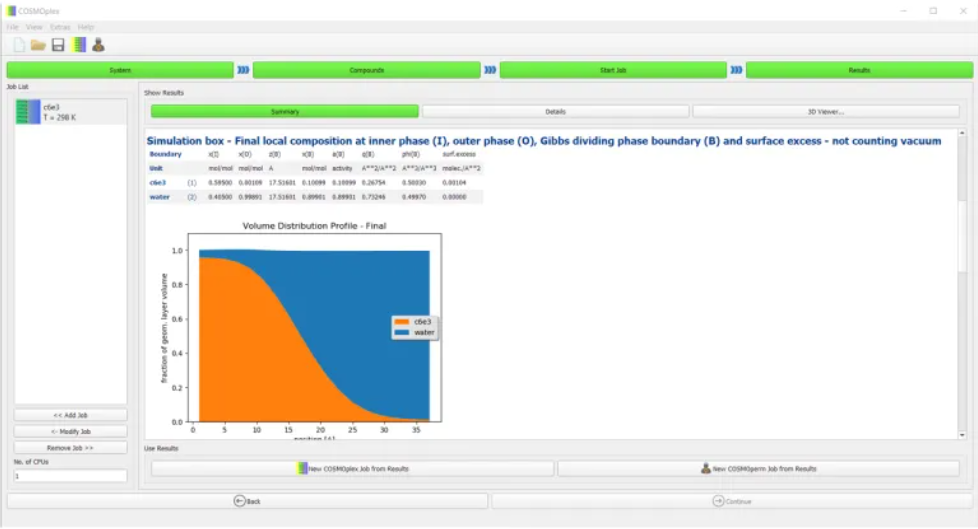Click the No. of CPUs input field
978x529 pixels.
point(70,476)
